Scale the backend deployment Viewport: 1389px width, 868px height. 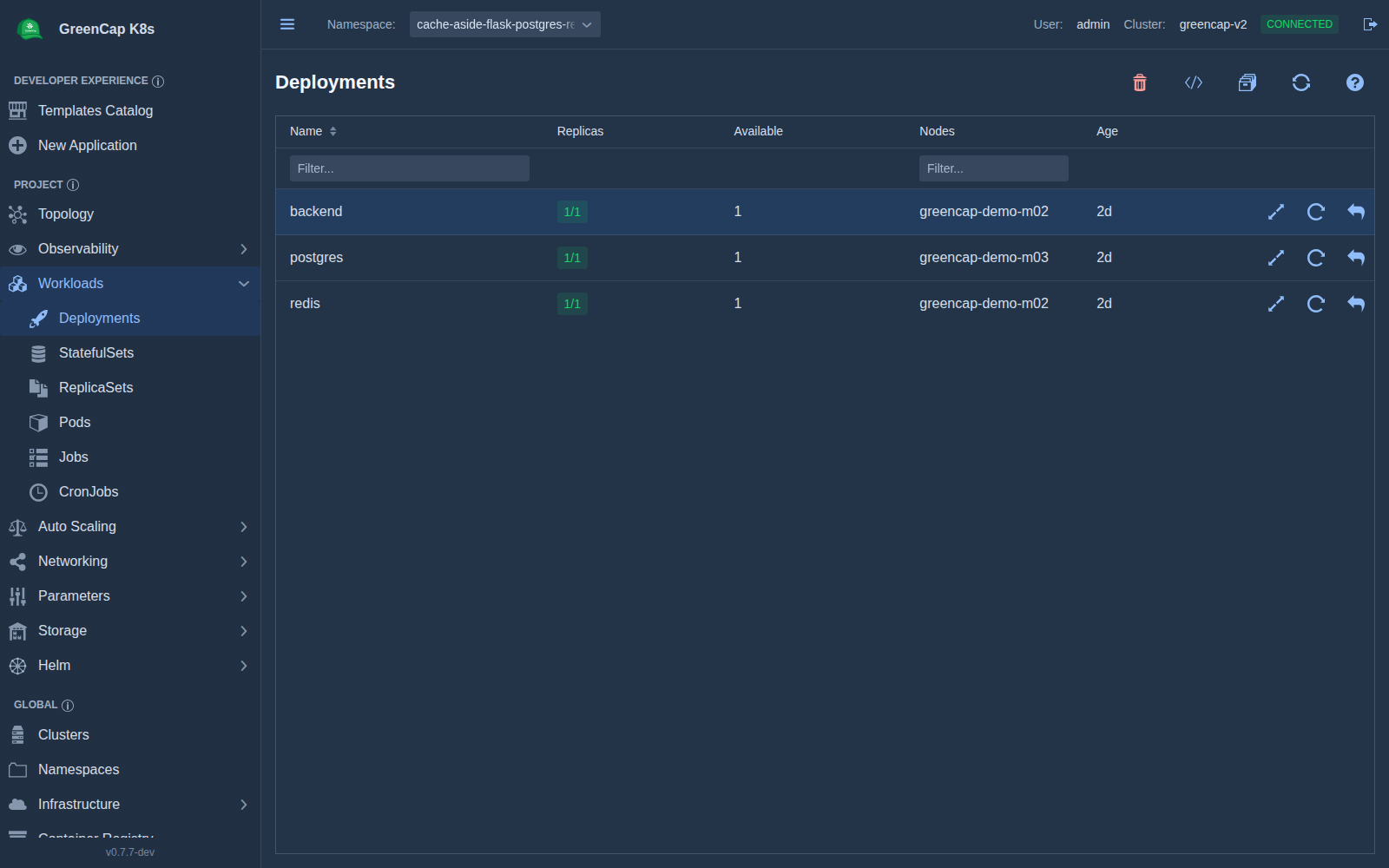coord(1276,212)
